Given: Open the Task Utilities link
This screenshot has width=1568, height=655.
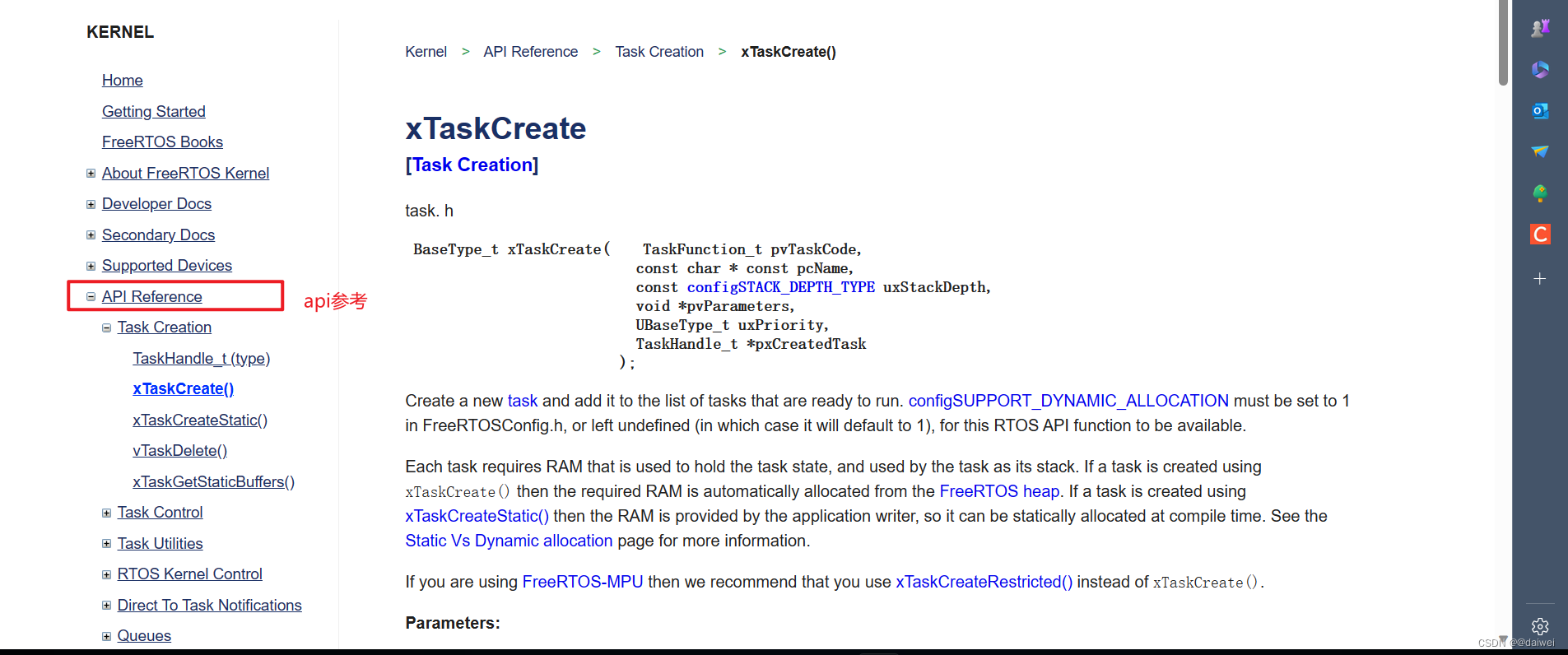Looking at the screenshot, I should (x=160, y=543).
